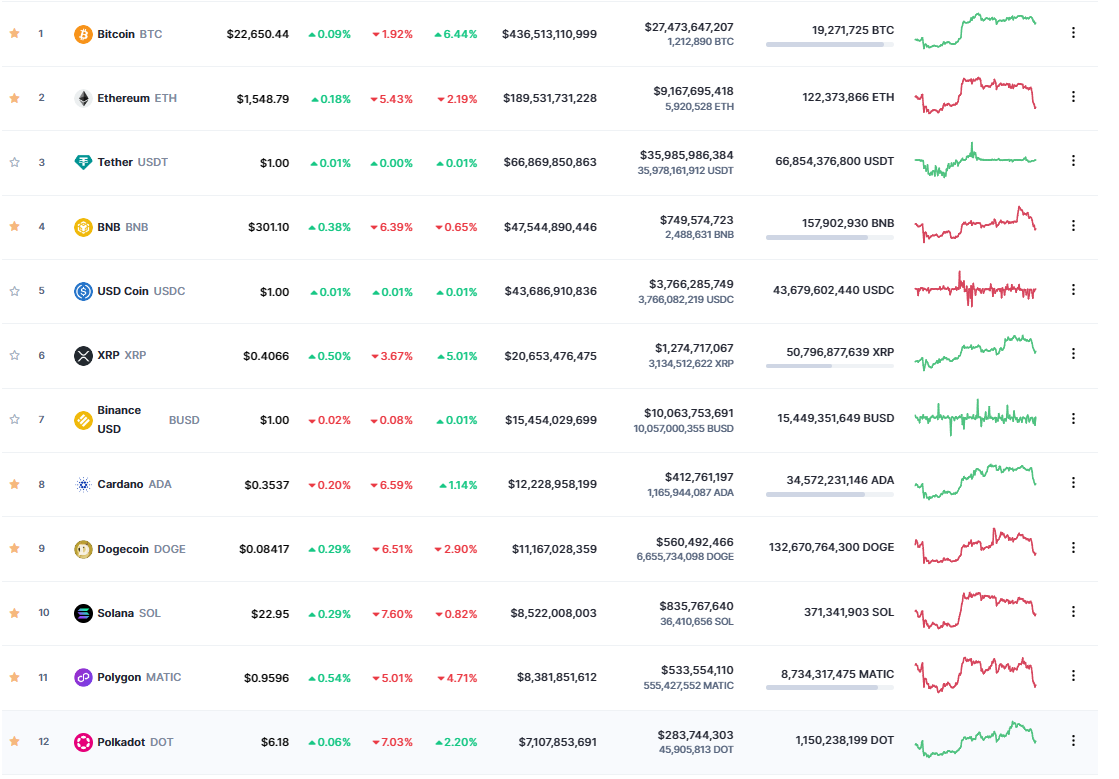Click the Tether logo icon

click(83, 163)
